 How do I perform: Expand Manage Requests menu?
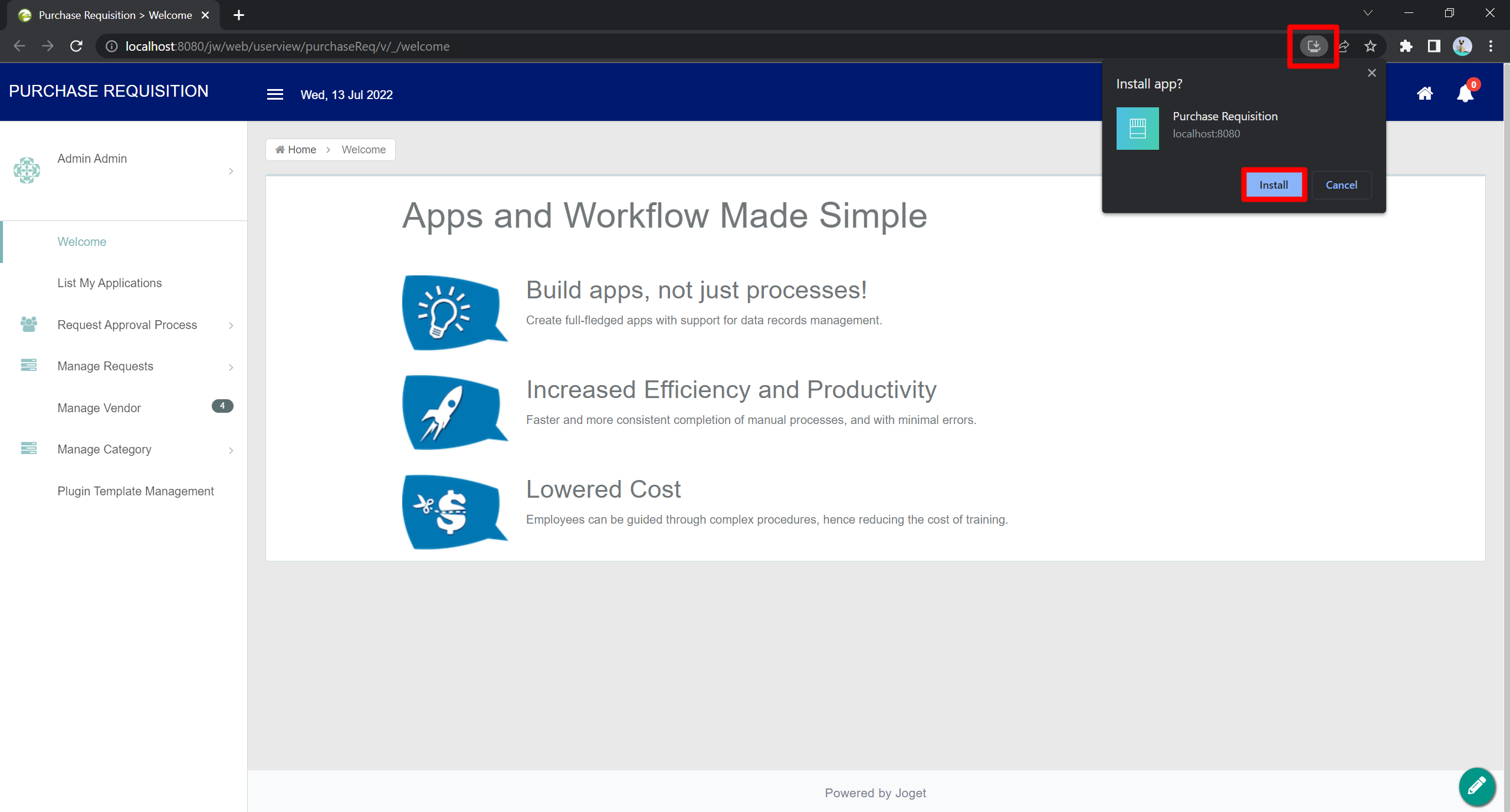pyautogui.click(x=106, y=366)
